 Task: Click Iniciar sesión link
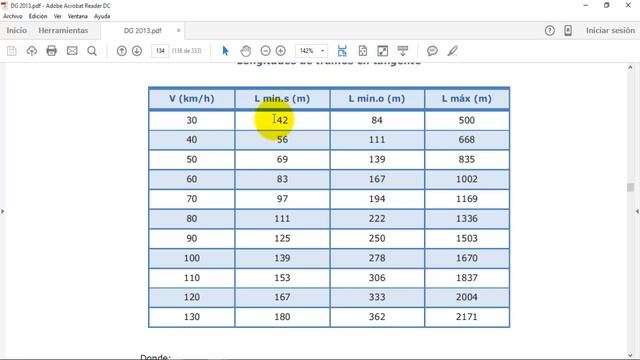point(610,31)
